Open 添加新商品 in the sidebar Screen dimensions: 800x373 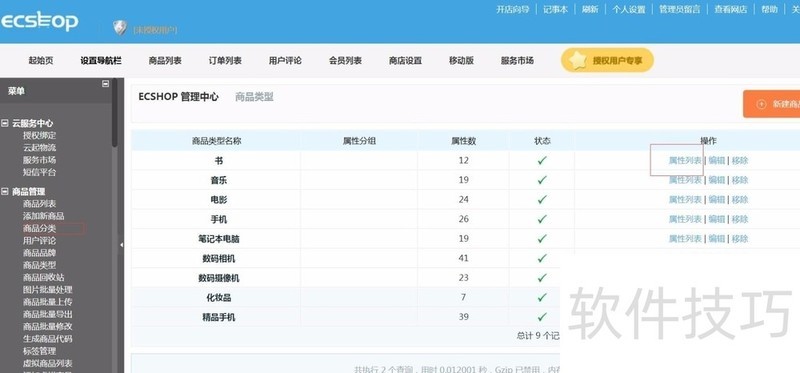point(43,216)
